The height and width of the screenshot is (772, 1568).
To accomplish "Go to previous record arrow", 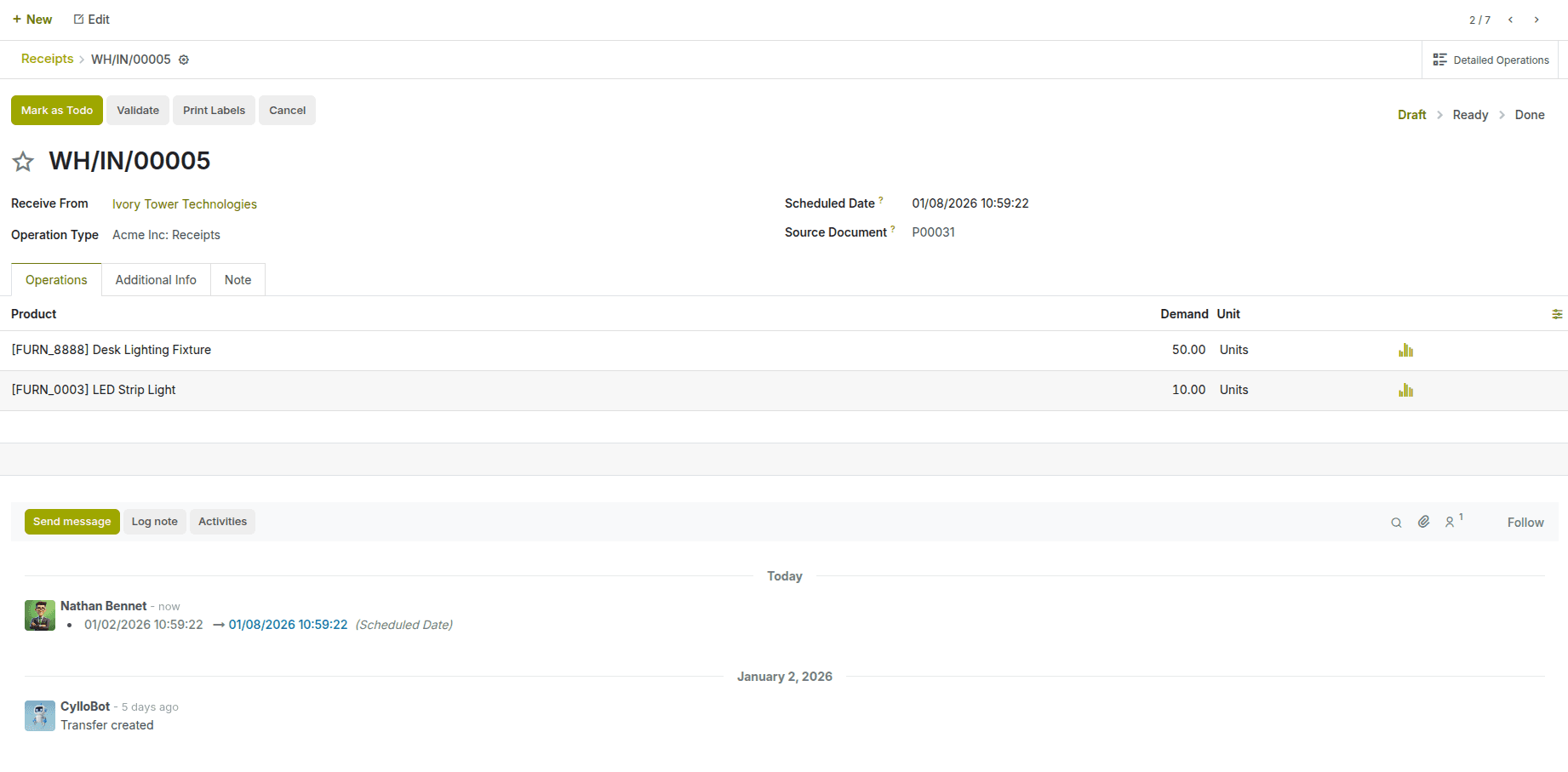I will [1510, 20].
